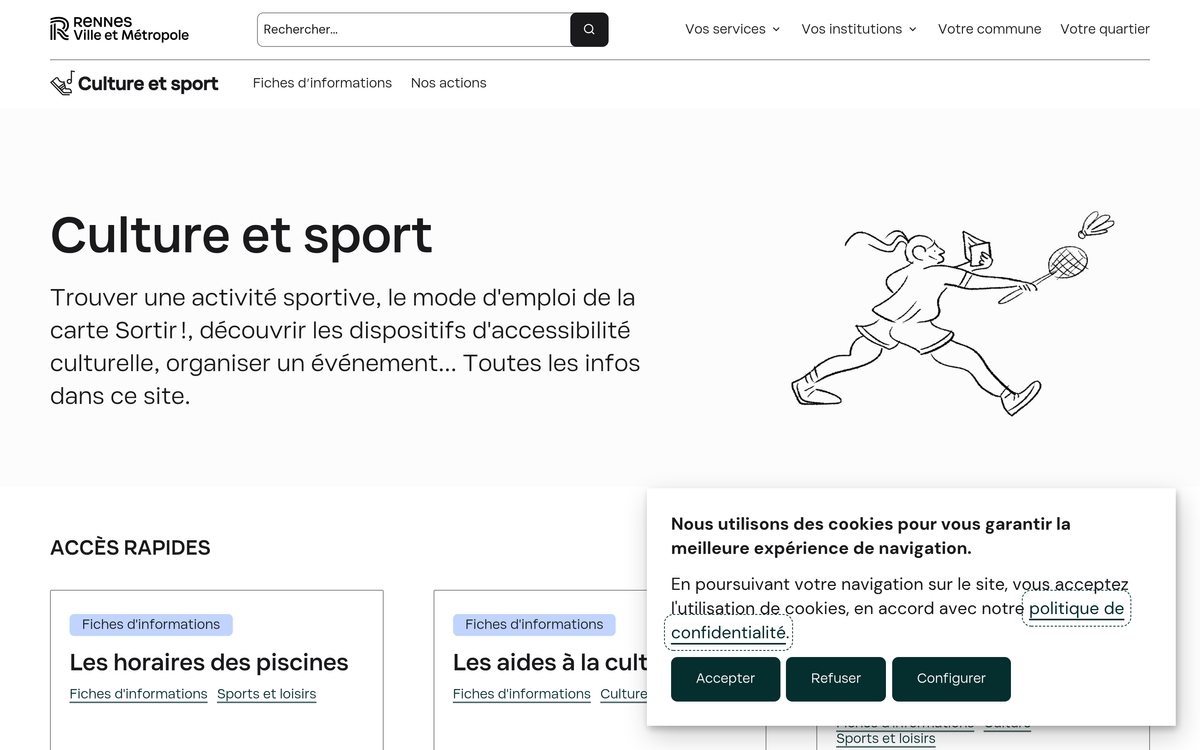The width and height of the screenshot is (1200, 750).
Task: Click the Culture et sport section icon
Action: pos(62,83)
